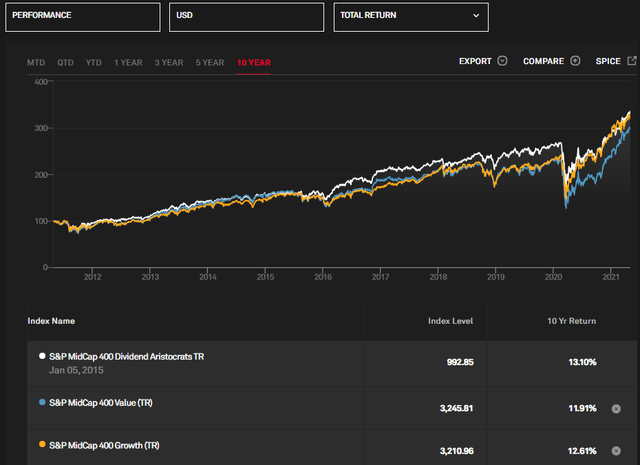The image size is (640, 465).
Task: Open the Export download icon
Action: pyautogui.click(x=502, y=61)
